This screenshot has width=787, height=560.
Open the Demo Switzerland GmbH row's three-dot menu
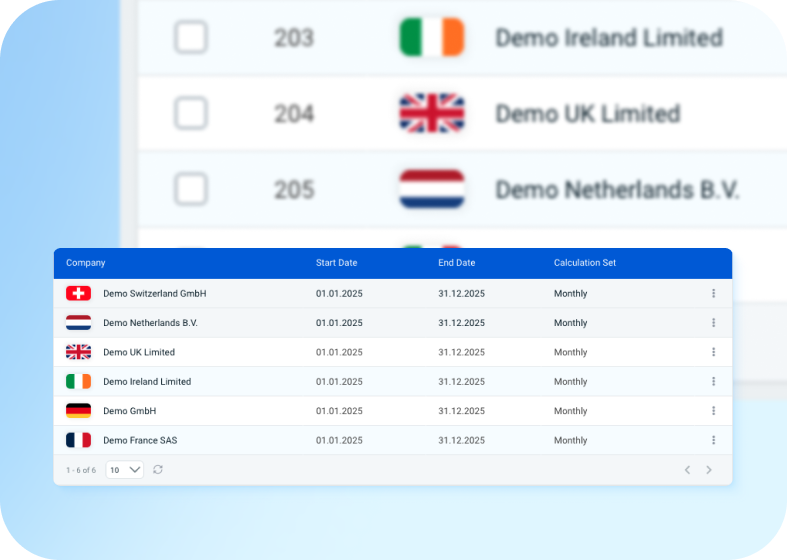click(x=713, y=293)
